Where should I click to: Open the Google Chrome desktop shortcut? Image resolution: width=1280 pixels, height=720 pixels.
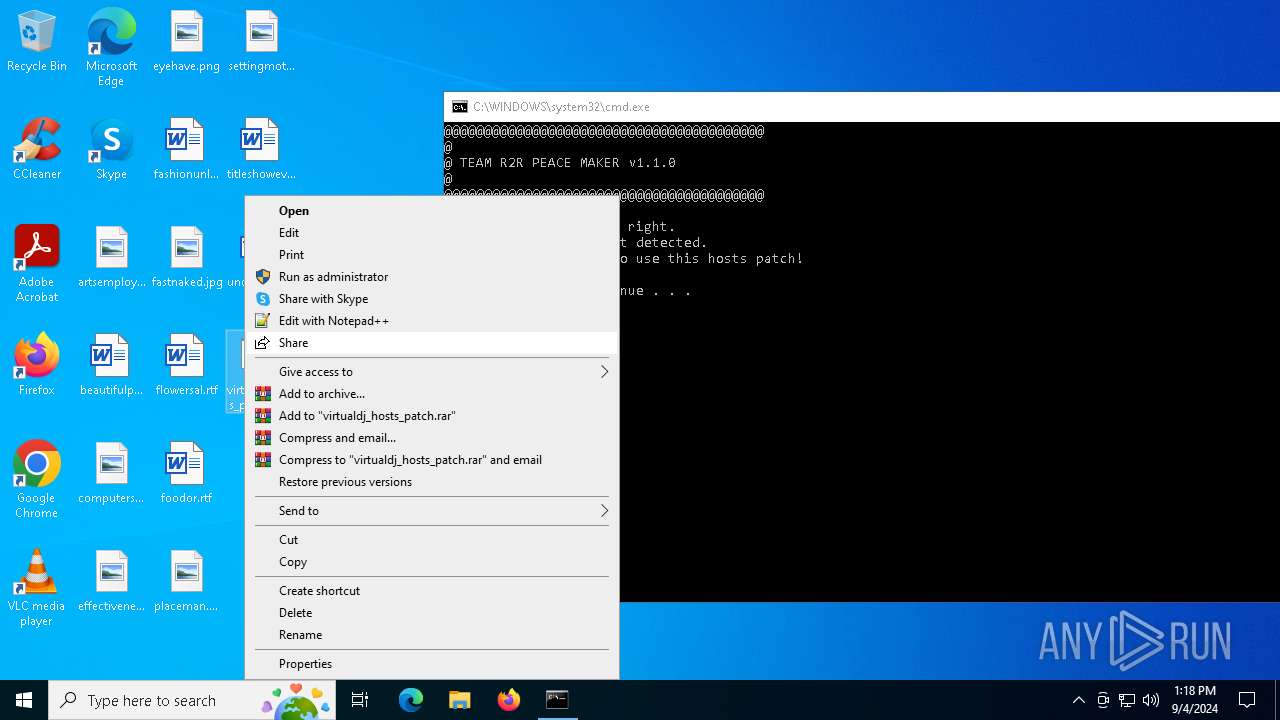[37, 480]
